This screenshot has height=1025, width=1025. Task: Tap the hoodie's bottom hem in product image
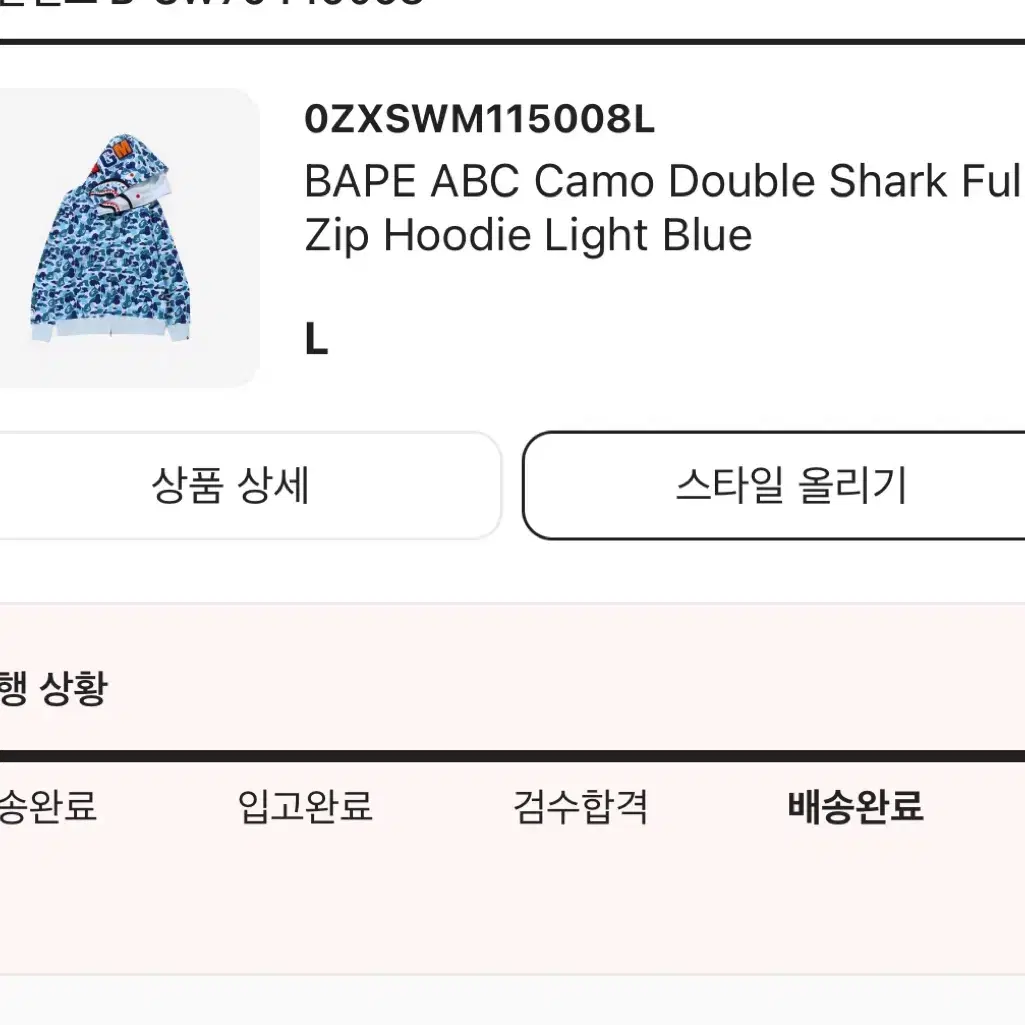point(111,332)
